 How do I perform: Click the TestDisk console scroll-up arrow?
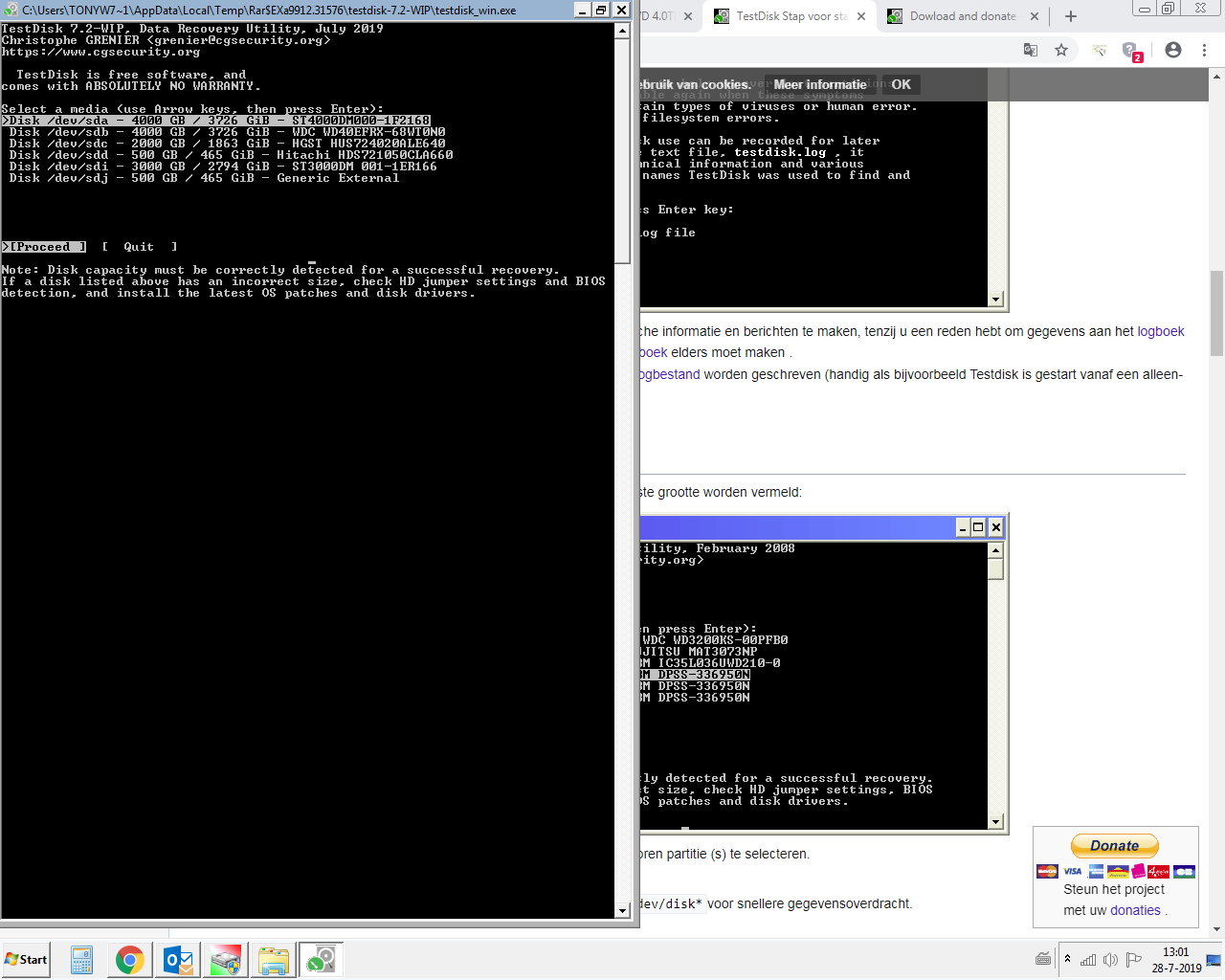coord(622,30)
